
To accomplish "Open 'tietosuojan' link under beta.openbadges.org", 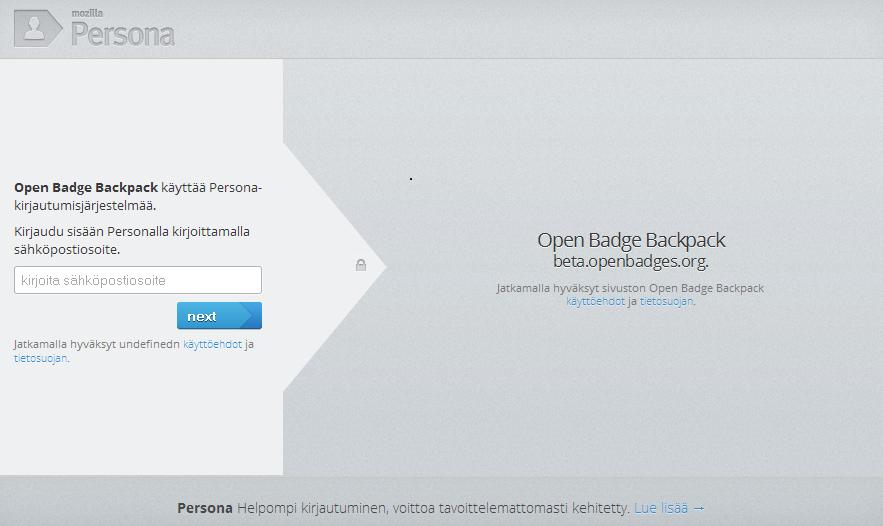I will (x=666, y=301).
